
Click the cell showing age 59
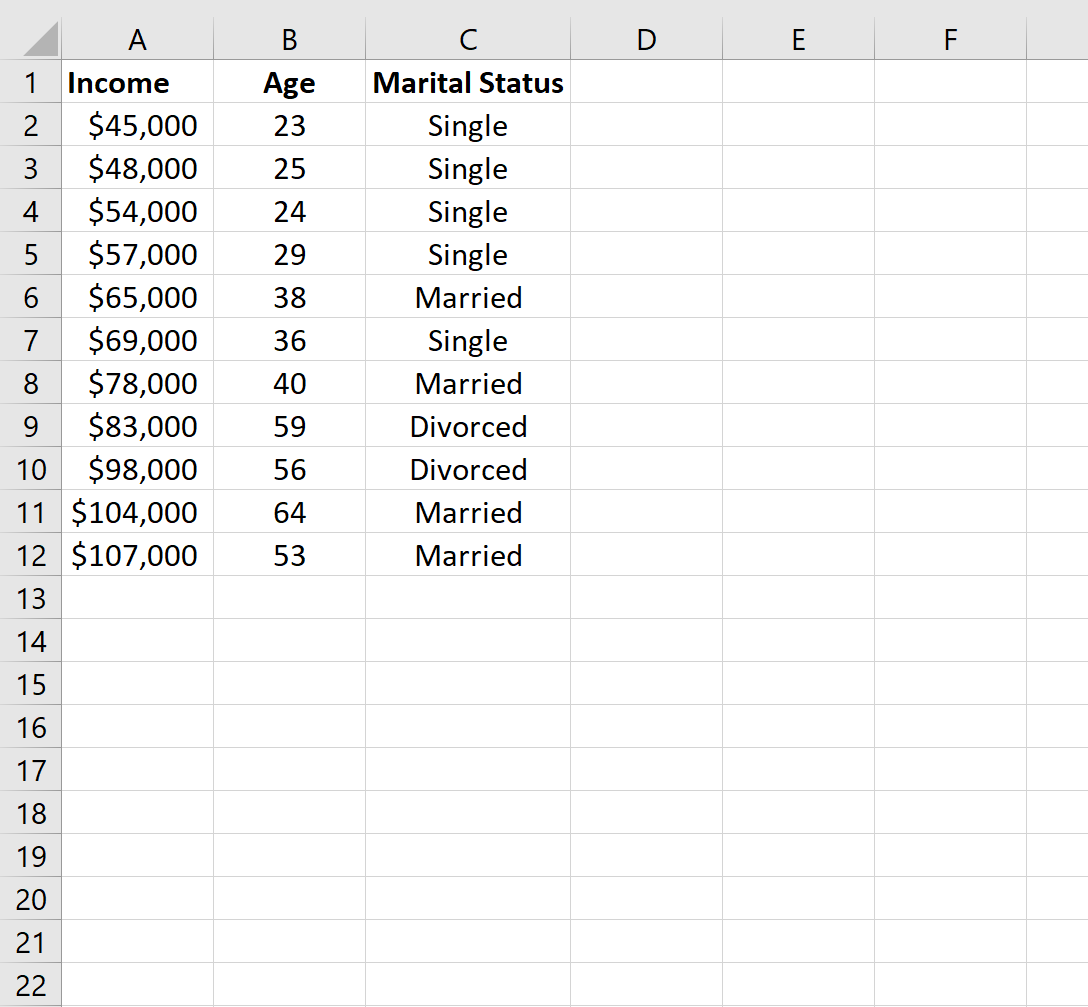pos(289,426)
